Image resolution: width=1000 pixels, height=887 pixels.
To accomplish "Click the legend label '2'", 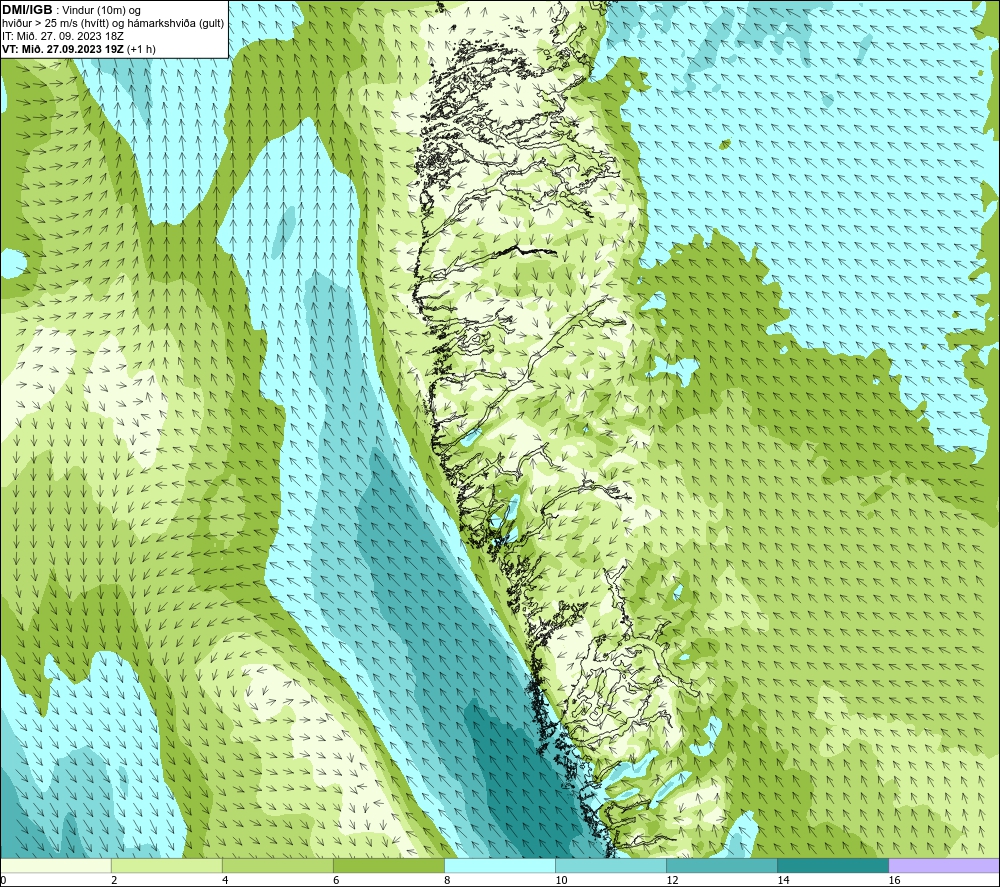I will [114, 880].
